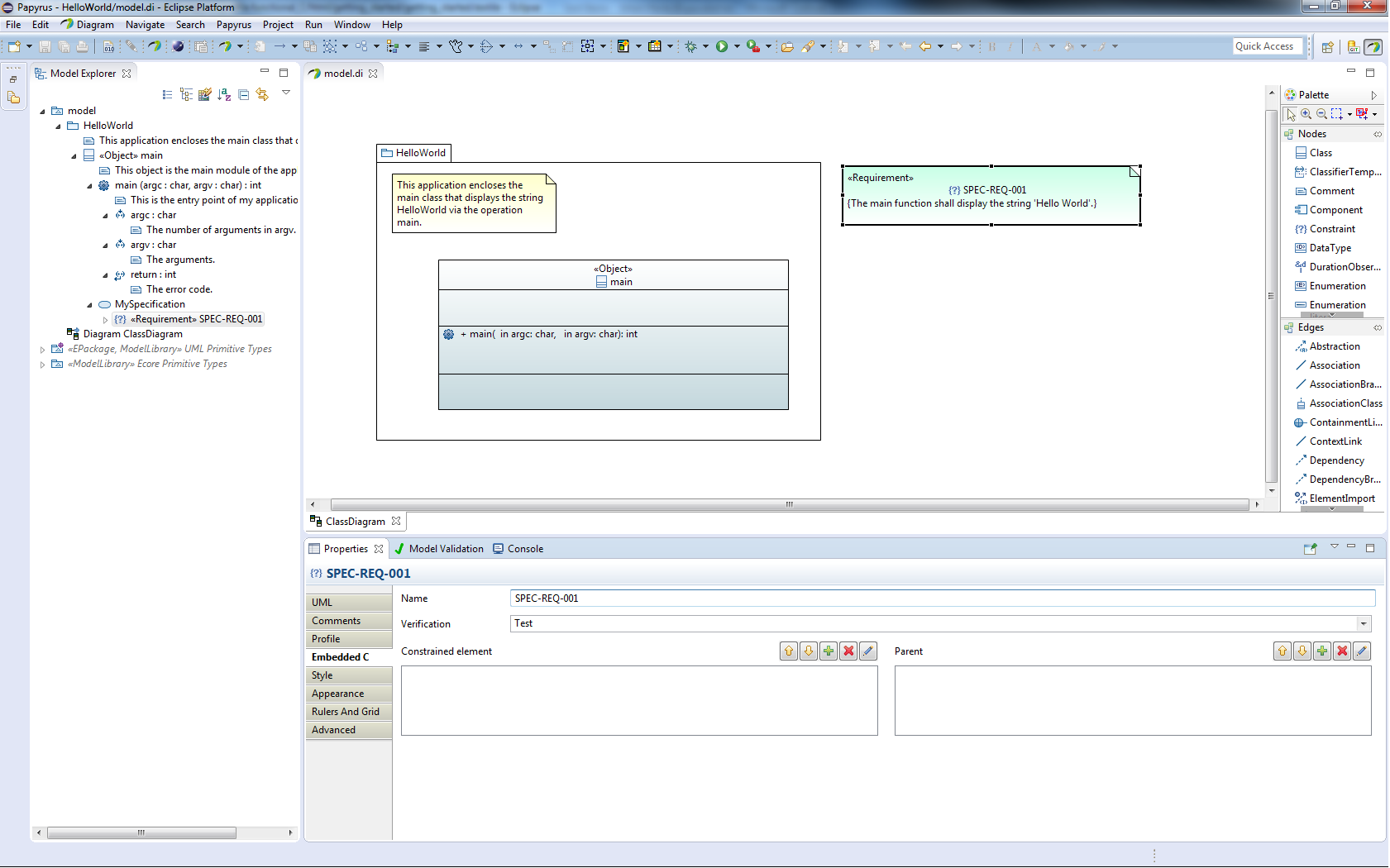The height and width of the screenshot is (868, 1390).
Task: Collapse the Palette with arrow
Action: (1374, 95)
